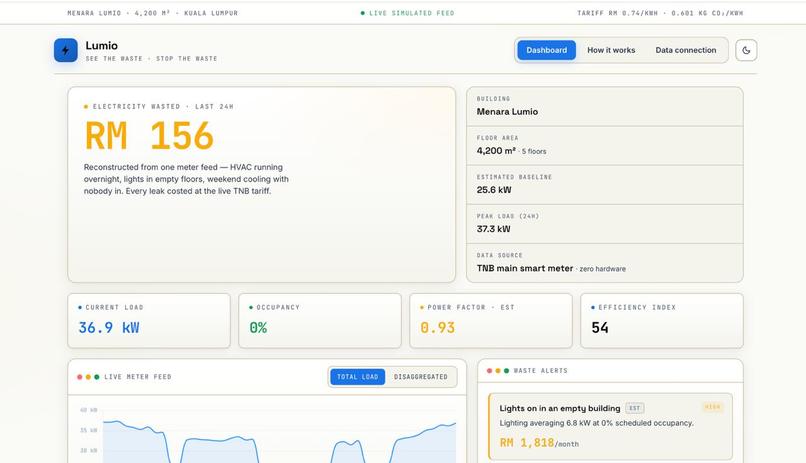806x463 pixels.
Task: Select the Efficiency Index value 54
Action: [600, 328]
